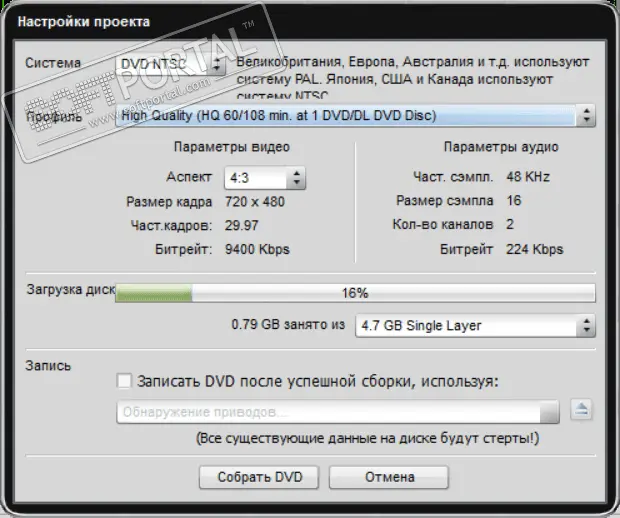Enable the Записать DVD checkbox
Screen dimensions: 620x518
(124, 381)
